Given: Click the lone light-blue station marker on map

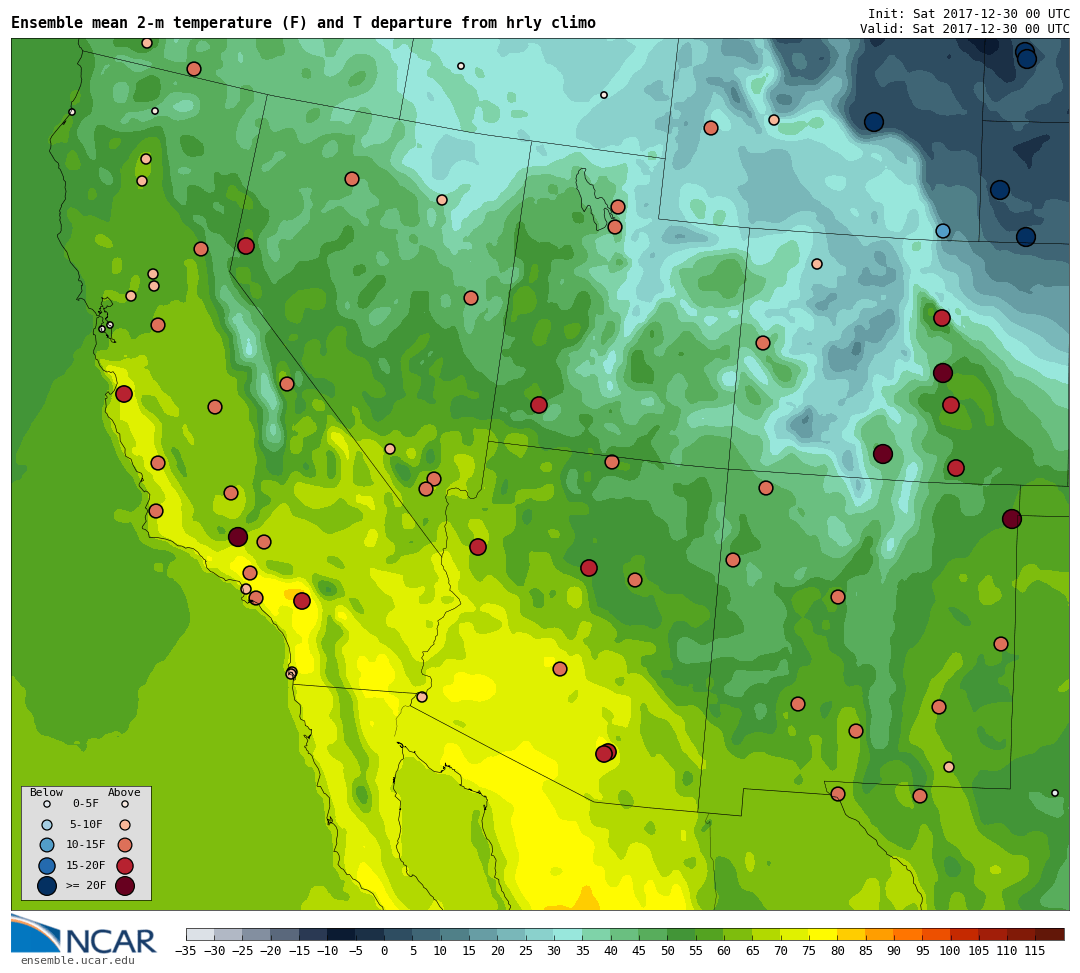Looking at the screenshot, I should (943, 231).
